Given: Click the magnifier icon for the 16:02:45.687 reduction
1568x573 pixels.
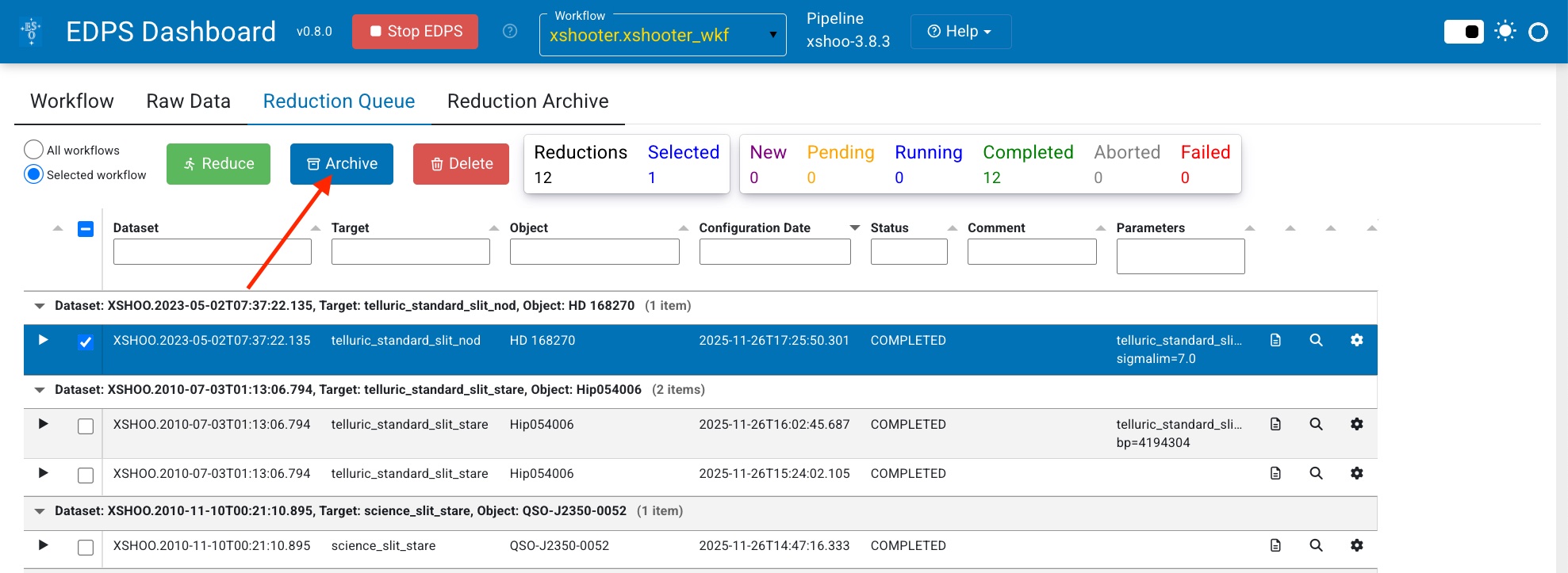Looking at the screenshot, I should click(1316, 424).
